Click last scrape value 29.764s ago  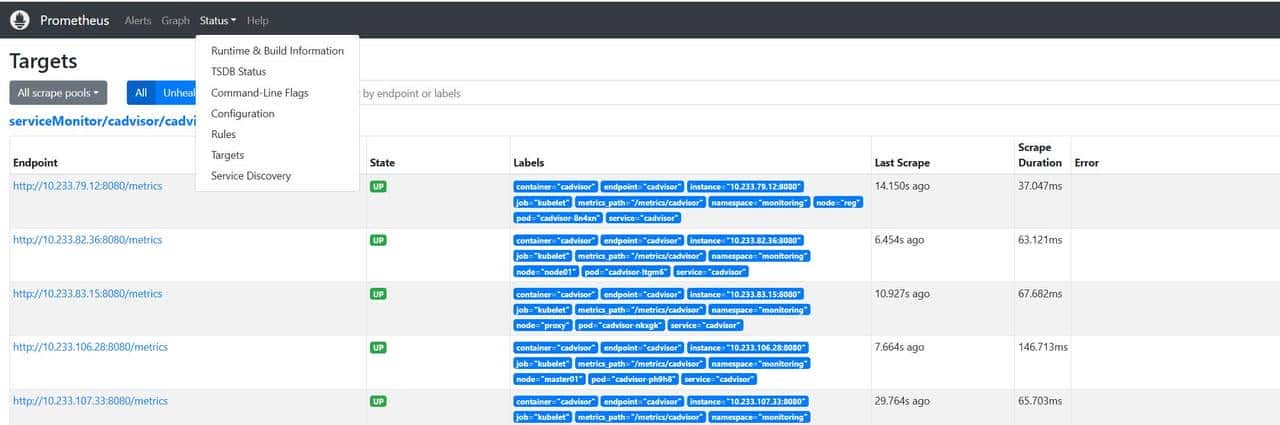(x=903, y=401)
